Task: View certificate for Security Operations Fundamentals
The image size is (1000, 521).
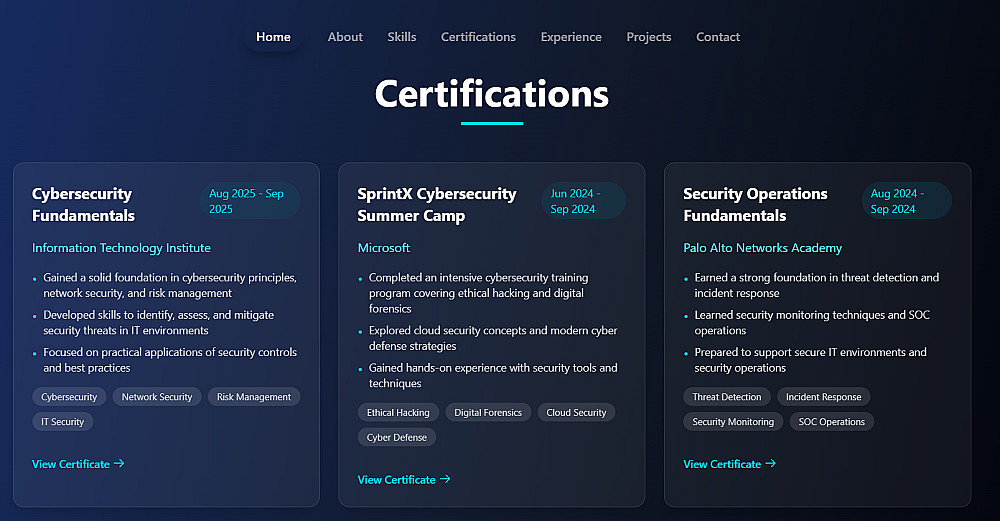Action: pyautogui.click(x=722, y=464)
